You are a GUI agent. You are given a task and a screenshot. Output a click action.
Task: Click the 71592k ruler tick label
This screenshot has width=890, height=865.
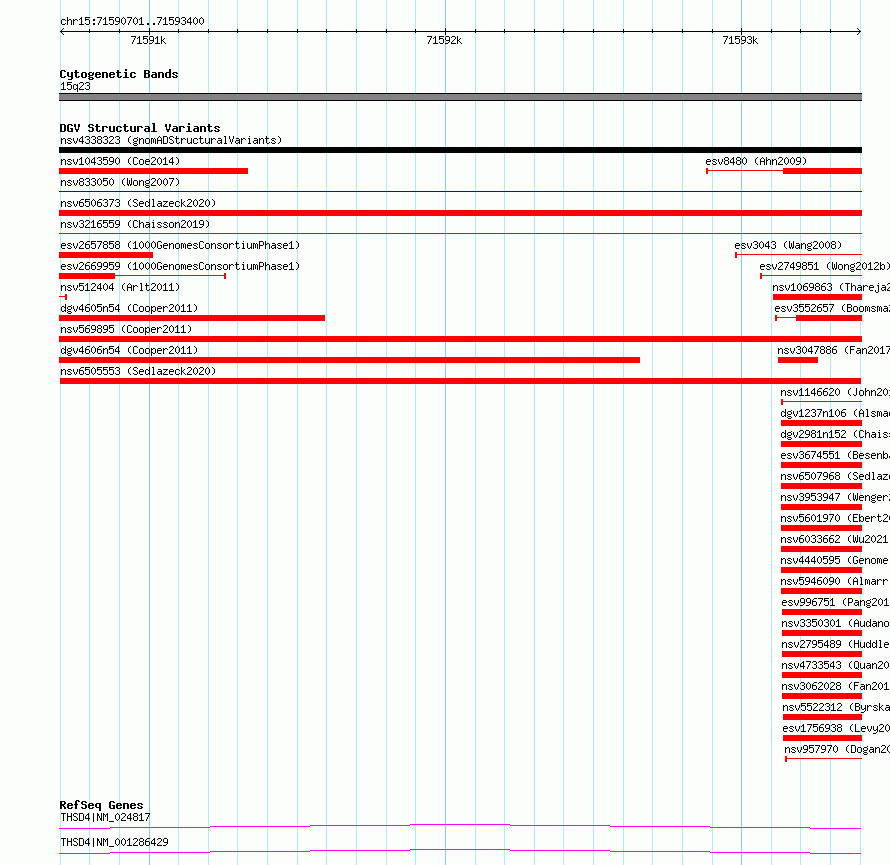pos(444,40)
